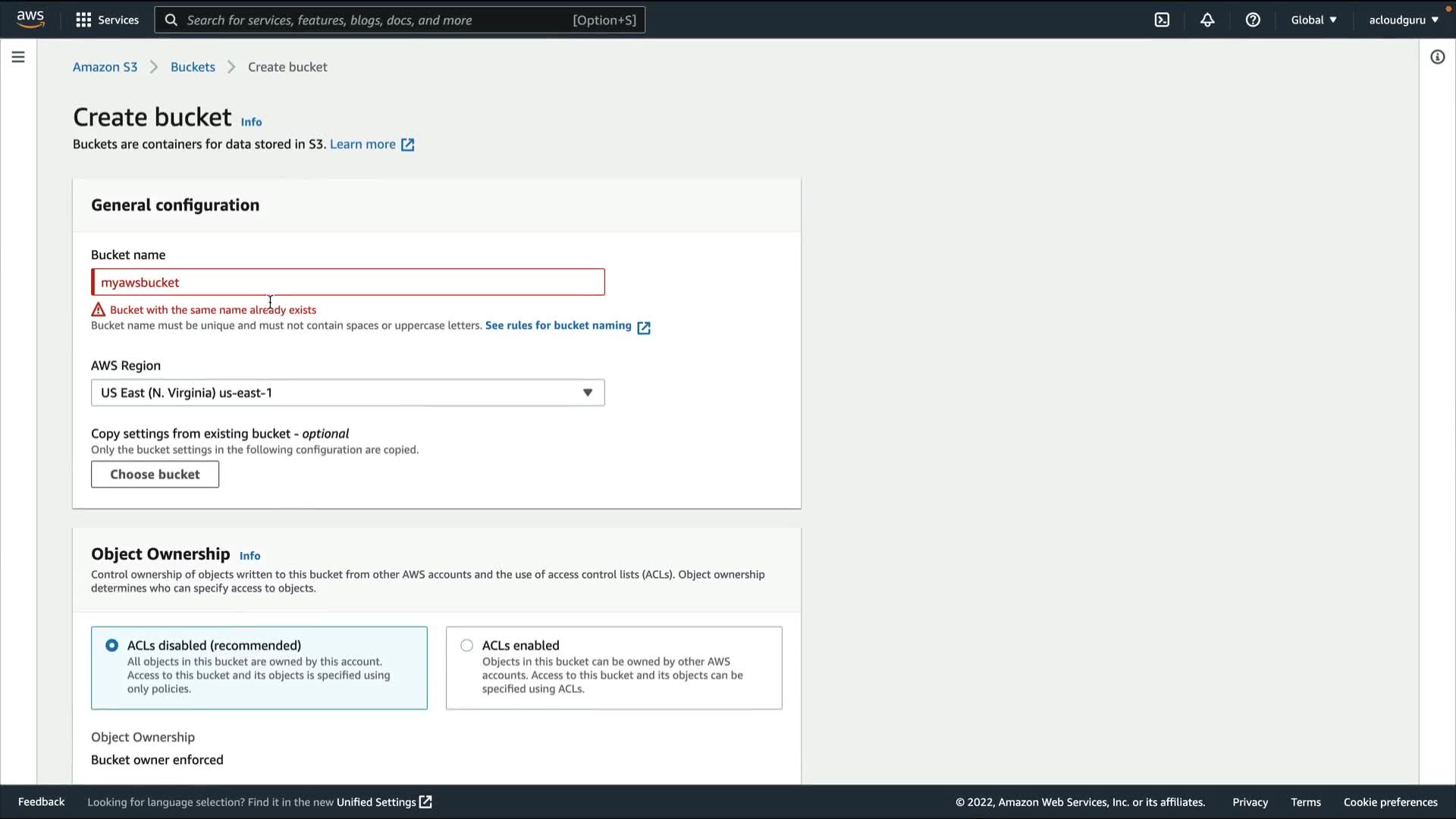Click the AWS logo home icon

(x=30, y=19)
